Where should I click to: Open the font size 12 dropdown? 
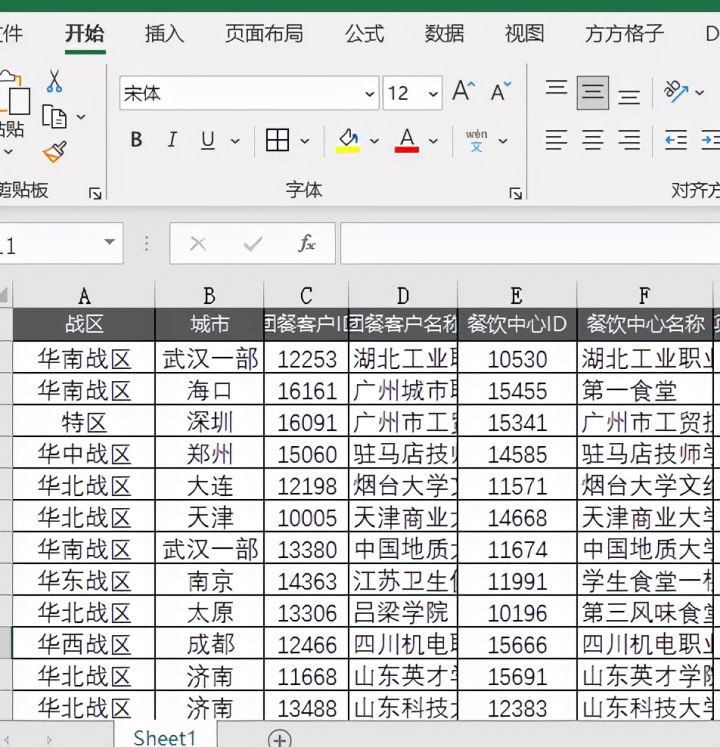point(433,94)
